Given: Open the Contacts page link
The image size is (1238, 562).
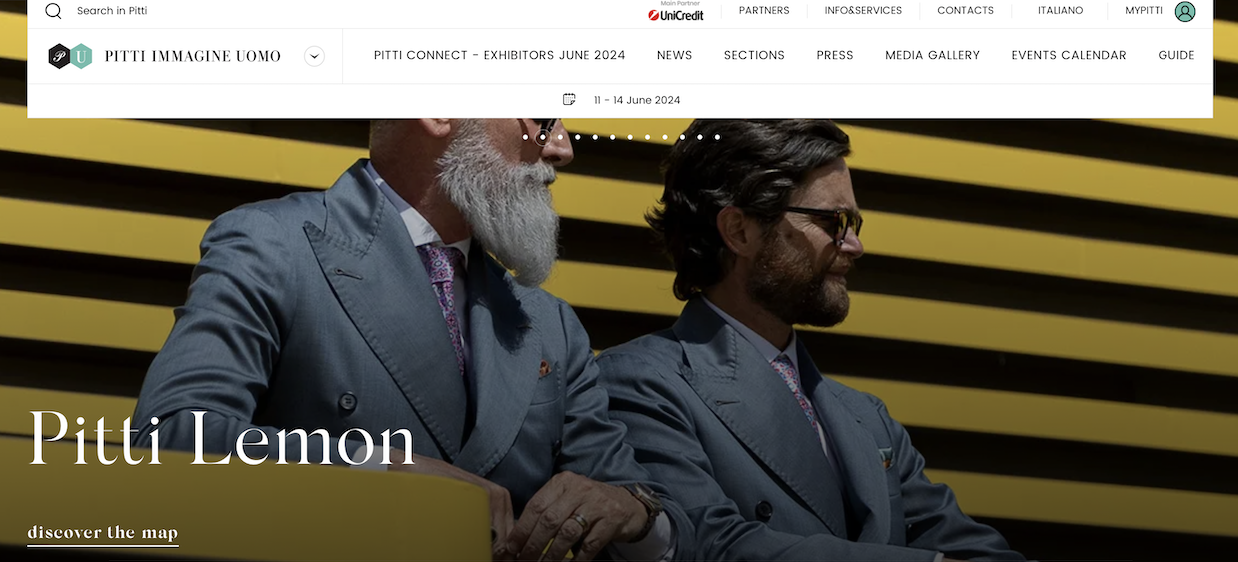Looking at the screenshot, I should (x=965, y=11).
